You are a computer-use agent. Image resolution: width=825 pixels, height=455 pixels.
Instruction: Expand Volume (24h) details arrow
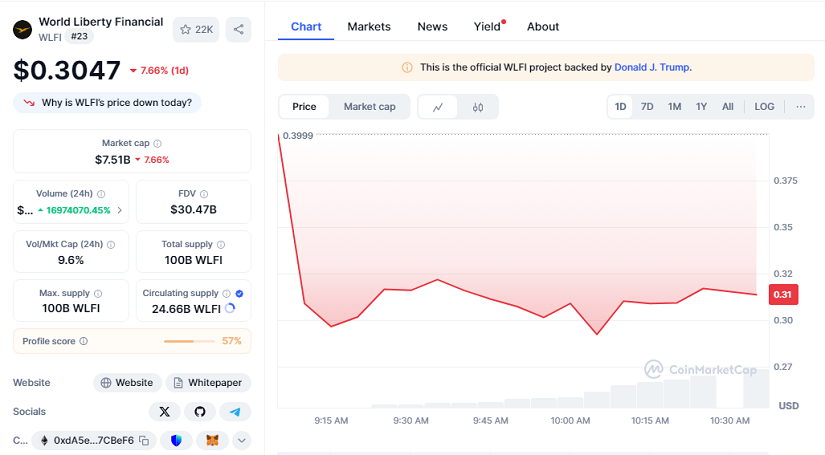pyautogui.click(x=119, y=210)
